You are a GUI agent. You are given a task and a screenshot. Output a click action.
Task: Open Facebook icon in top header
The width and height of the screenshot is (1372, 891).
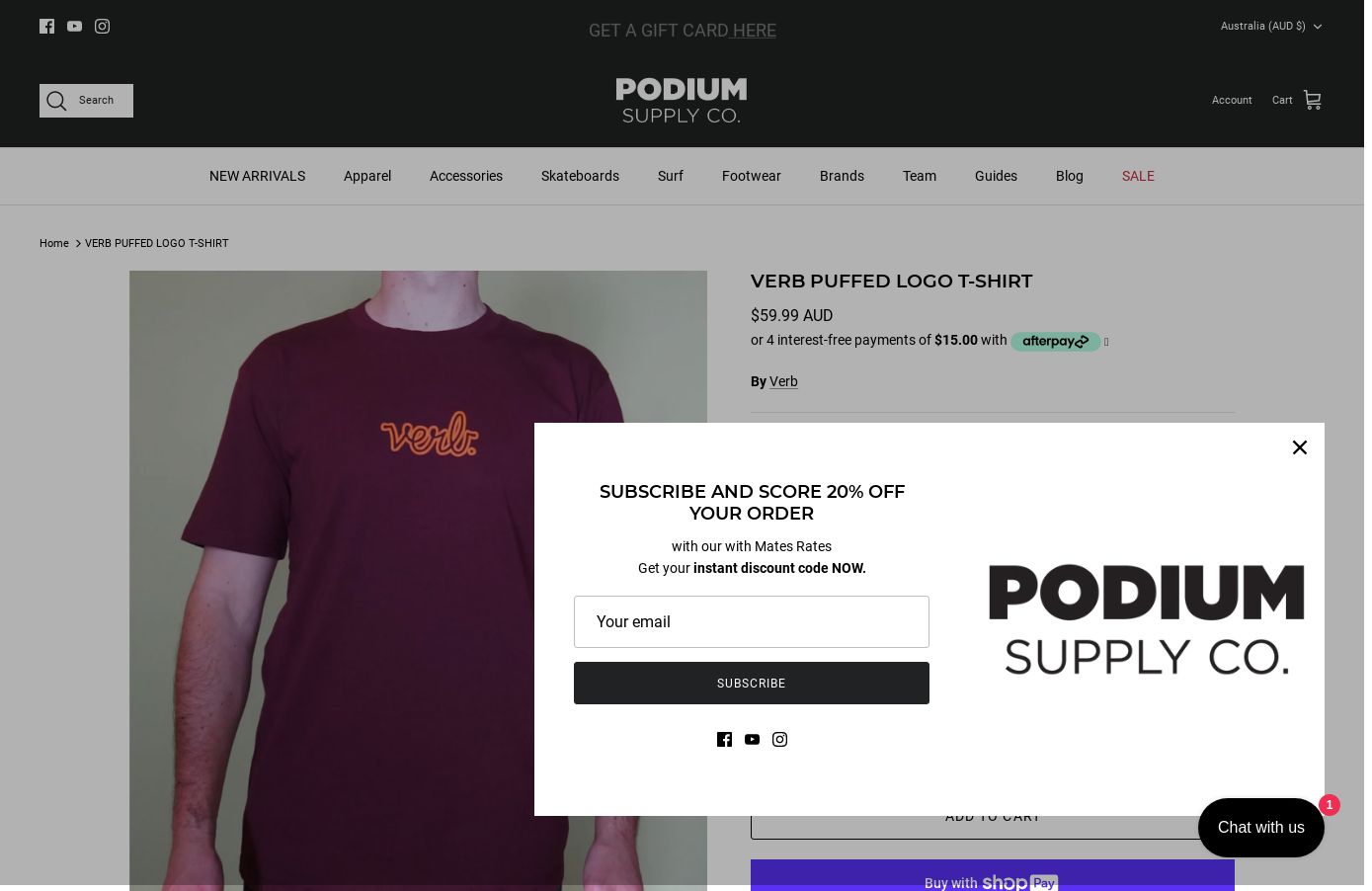click(46, 26)
